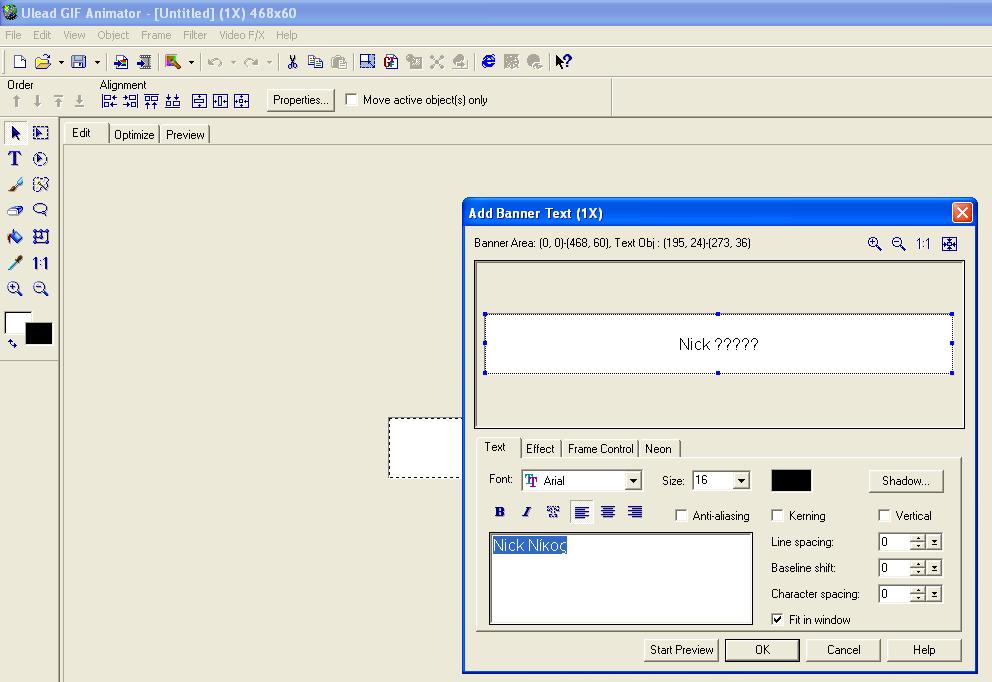Click the toolbox black background color swatch

pos(39,333)
